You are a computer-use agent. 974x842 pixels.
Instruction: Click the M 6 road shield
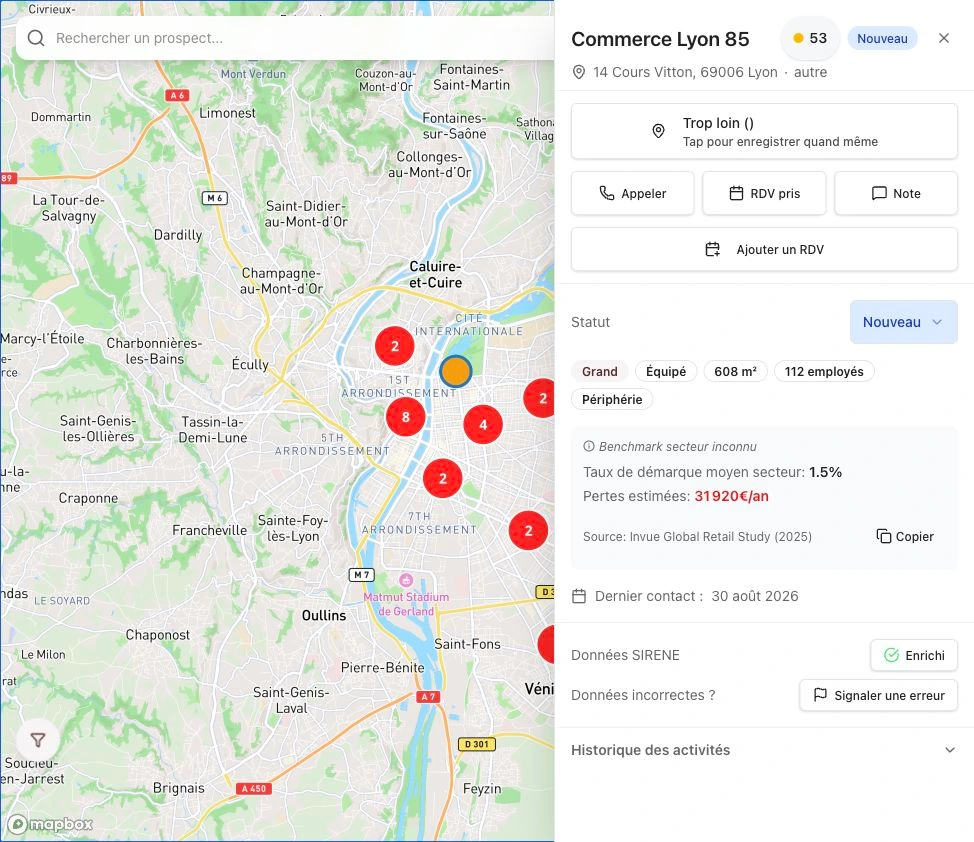[215, 198]
